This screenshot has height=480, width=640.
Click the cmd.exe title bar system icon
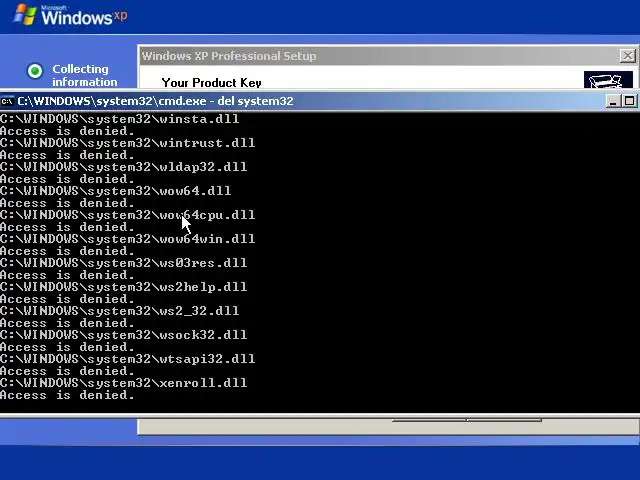tap(7, 101)
